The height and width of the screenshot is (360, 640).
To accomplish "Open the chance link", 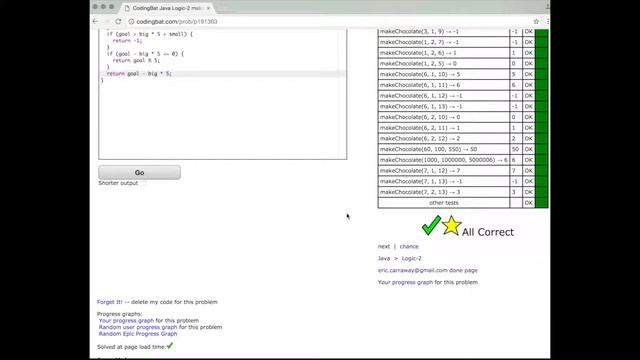I will 409,247.
